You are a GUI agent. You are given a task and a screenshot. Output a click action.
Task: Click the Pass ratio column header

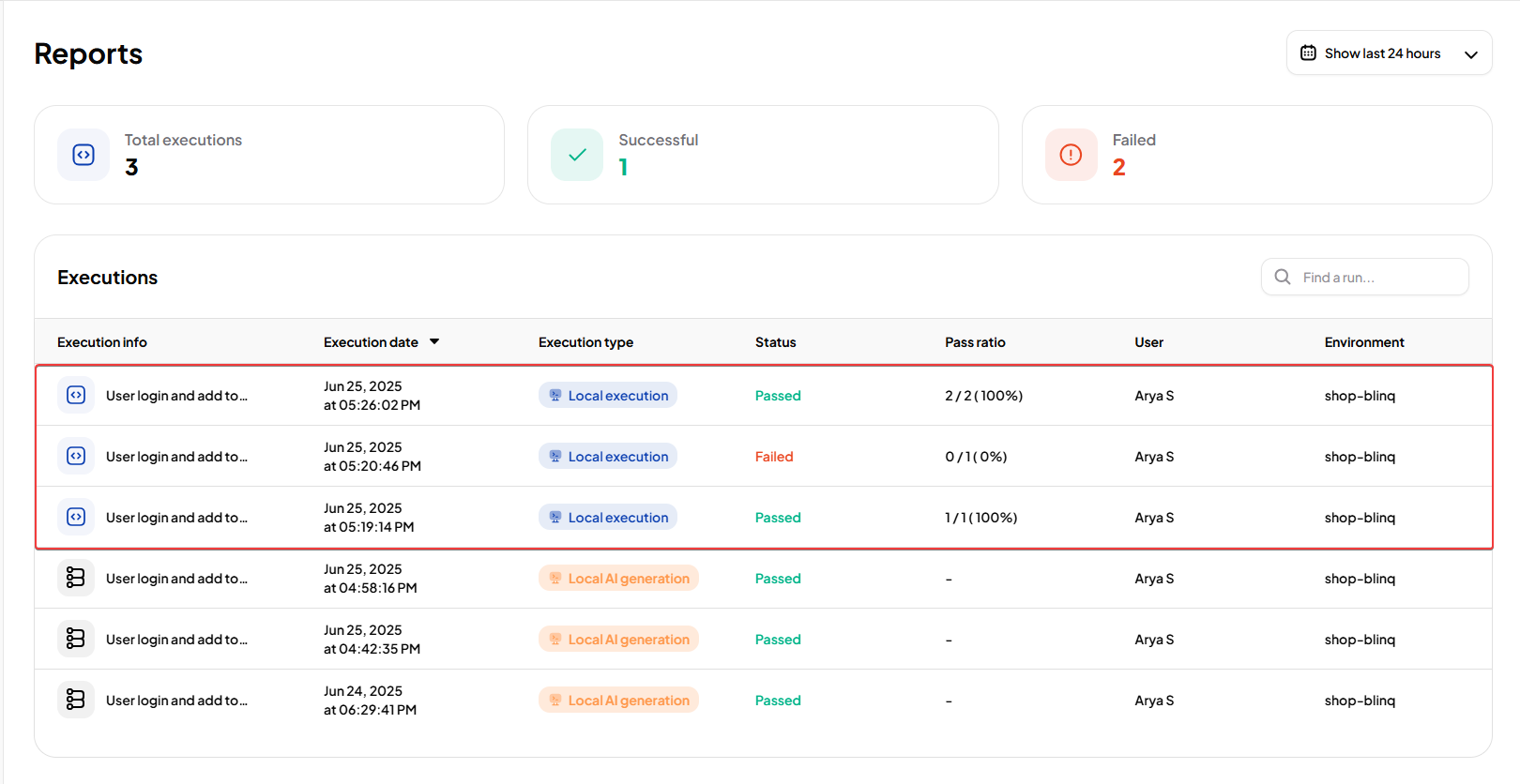pyautogui.click(x=975, y=342)
